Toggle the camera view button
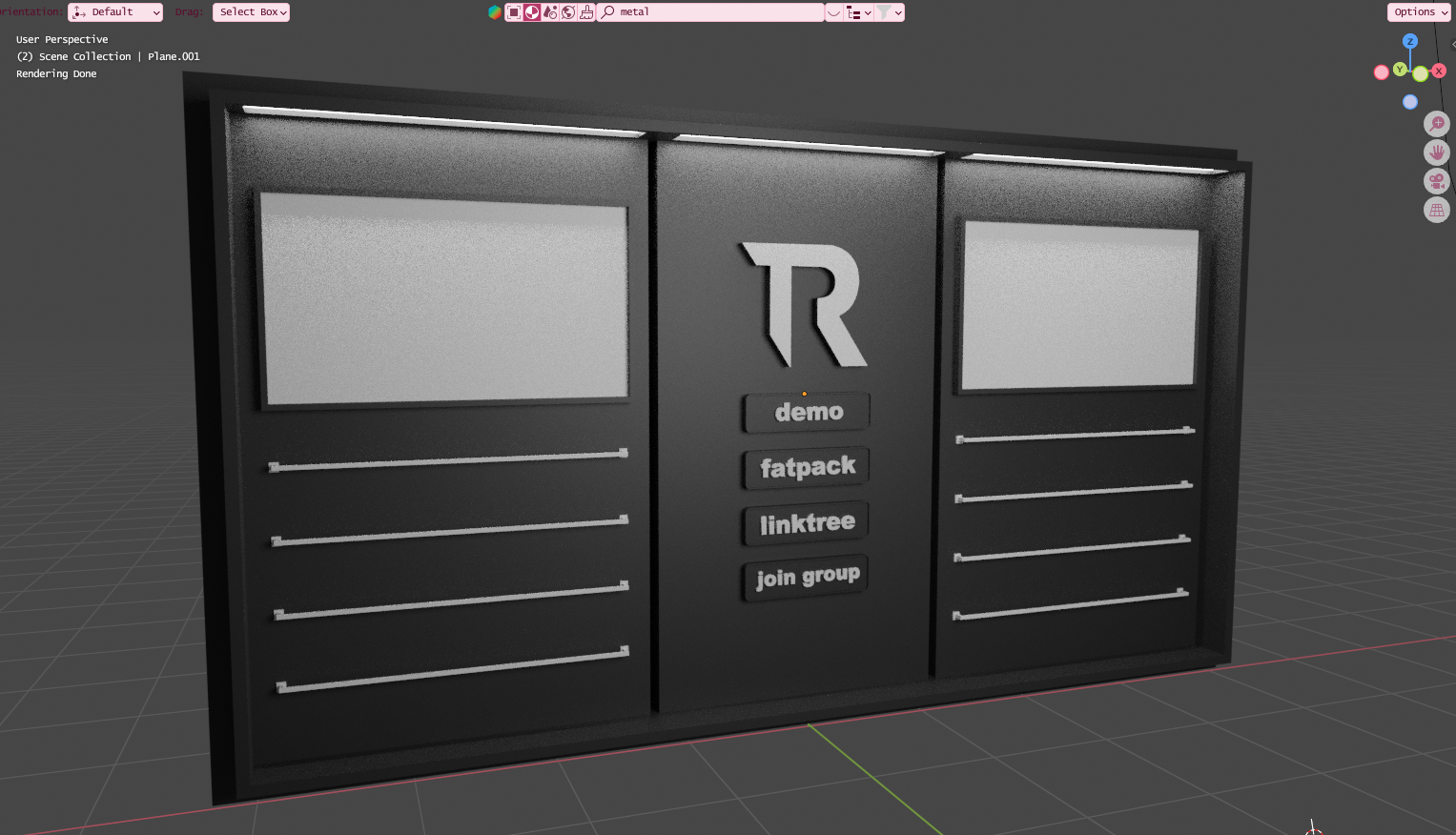 tap(1436, 181)
